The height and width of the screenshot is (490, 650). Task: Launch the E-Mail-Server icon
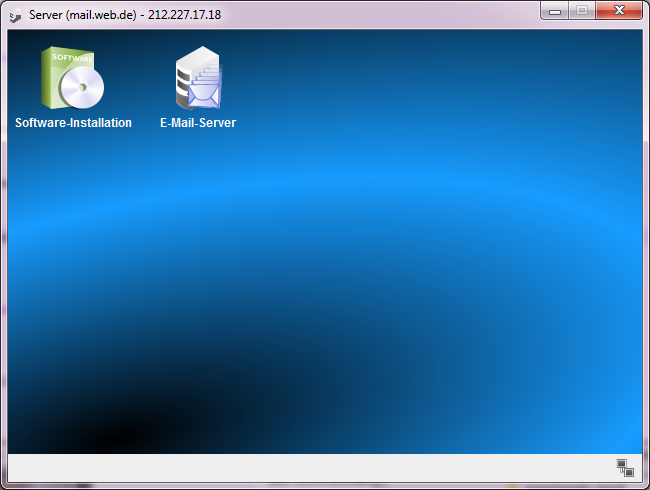tap(199, 78)
